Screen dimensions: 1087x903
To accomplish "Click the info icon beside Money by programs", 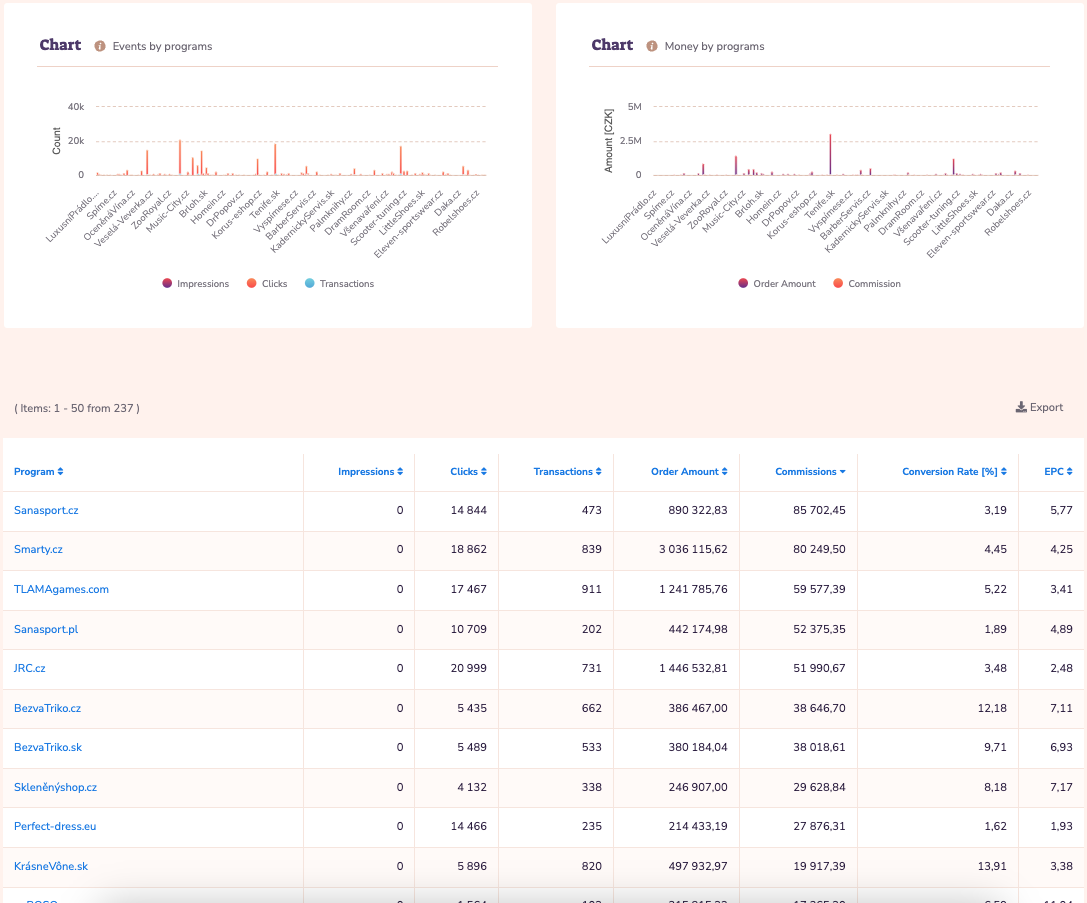I will (652, 46).
